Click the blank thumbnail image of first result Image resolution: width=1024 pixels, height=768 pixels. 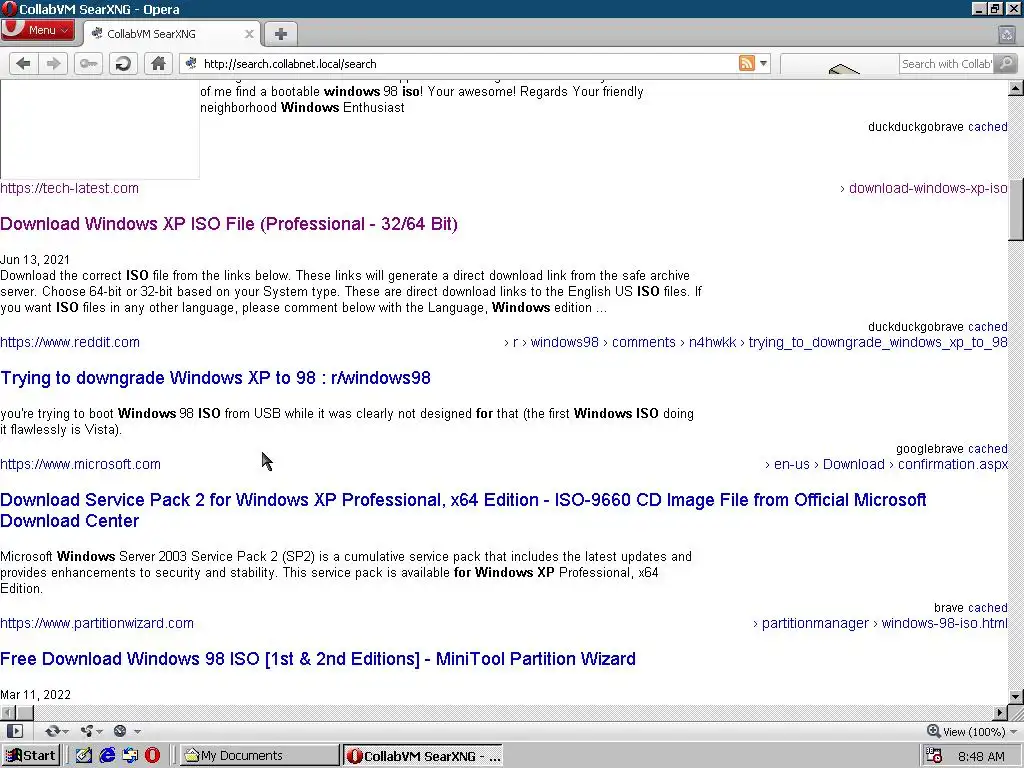tap(99, 129)
